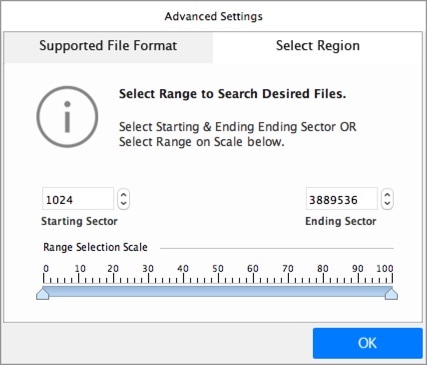Click the Starting Sector input field
This screenshot has width=427, height=365.
point(78,199)
